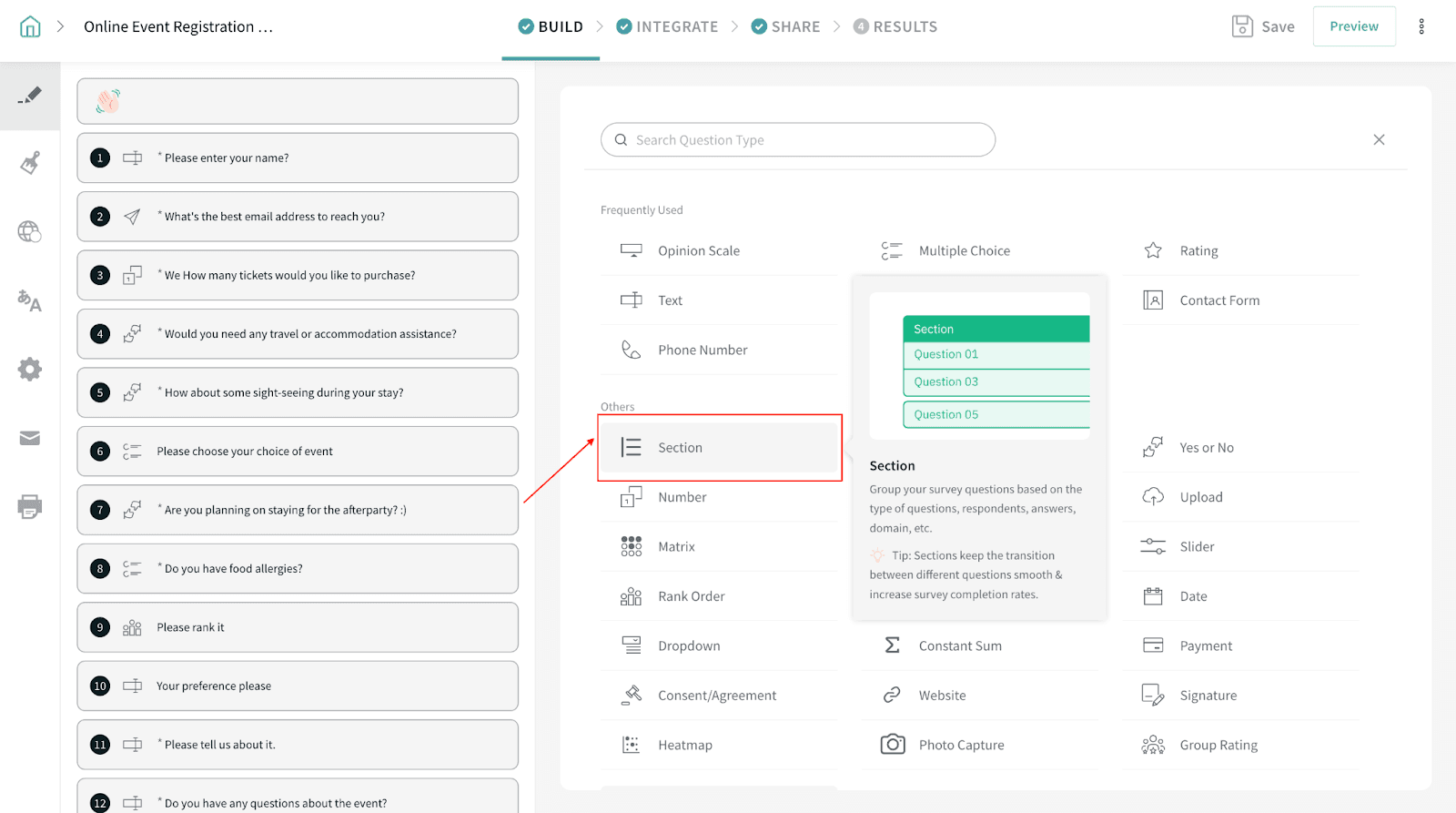The width and height of the screenshot is (1456, 813).
Task: Open the globe icon in the sidebar
Action: coord(30,232)
